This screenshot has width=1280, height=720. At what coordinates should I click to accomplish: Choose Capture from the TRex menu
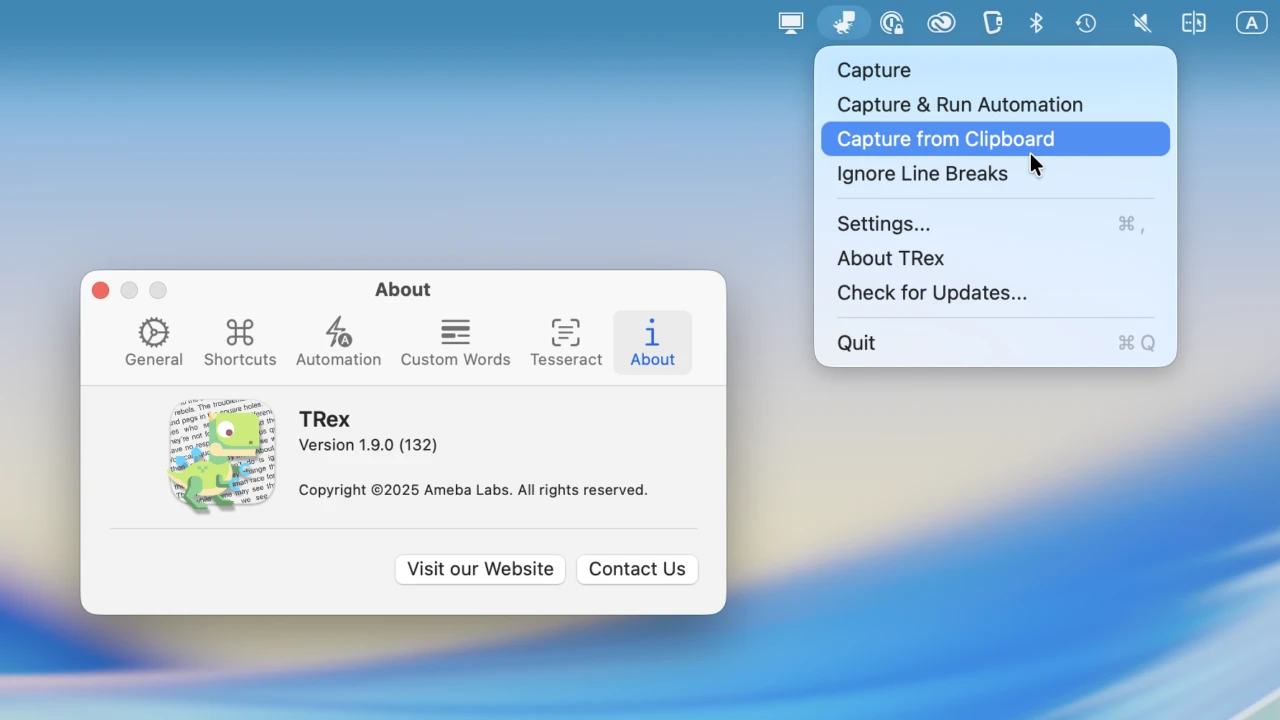[x=874, y=70]
